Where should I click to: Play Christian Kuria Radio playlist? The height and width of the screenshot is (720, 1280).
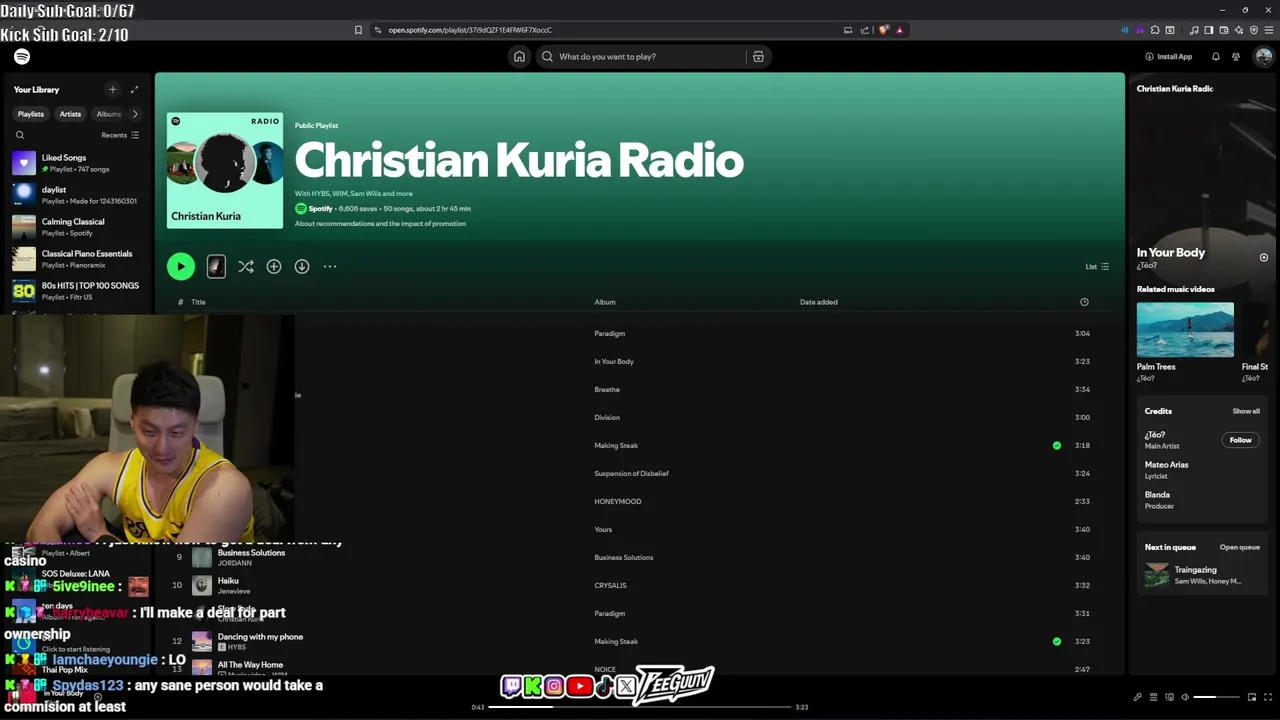(x=181, y=266)
